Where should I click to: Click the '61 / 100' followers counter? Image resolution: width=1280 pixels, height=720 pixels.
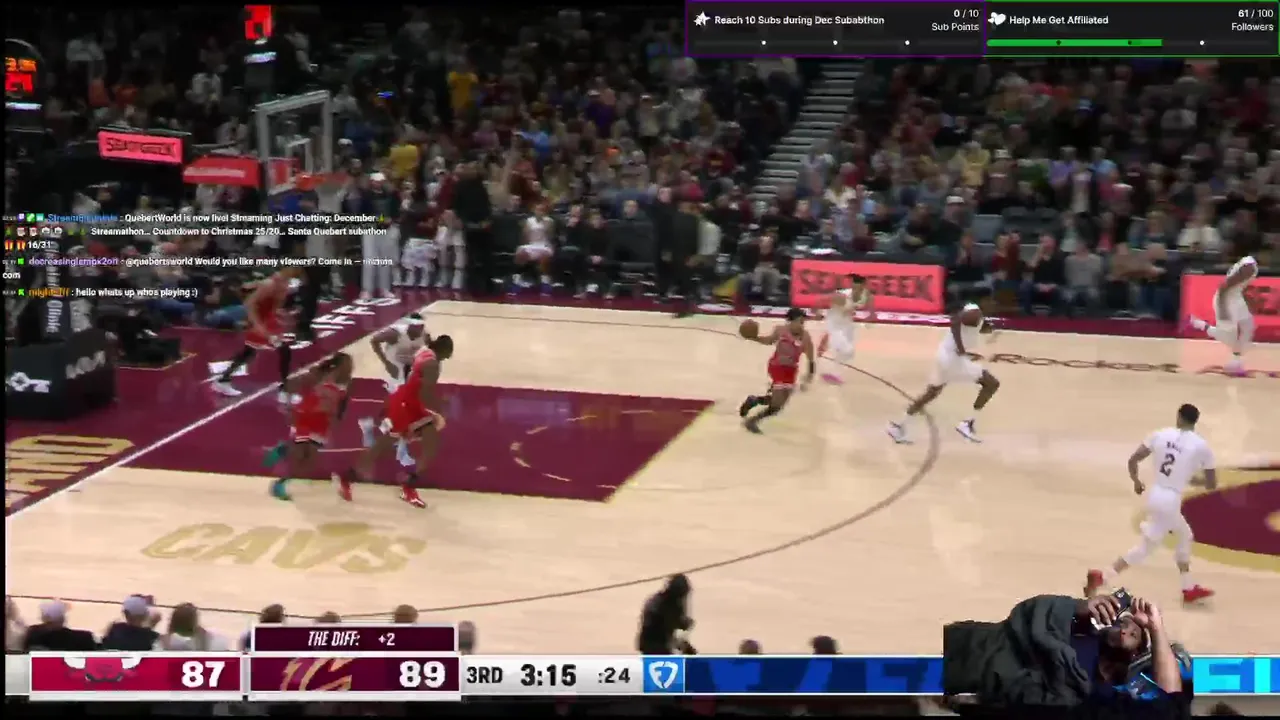[x=1256, y=14]
